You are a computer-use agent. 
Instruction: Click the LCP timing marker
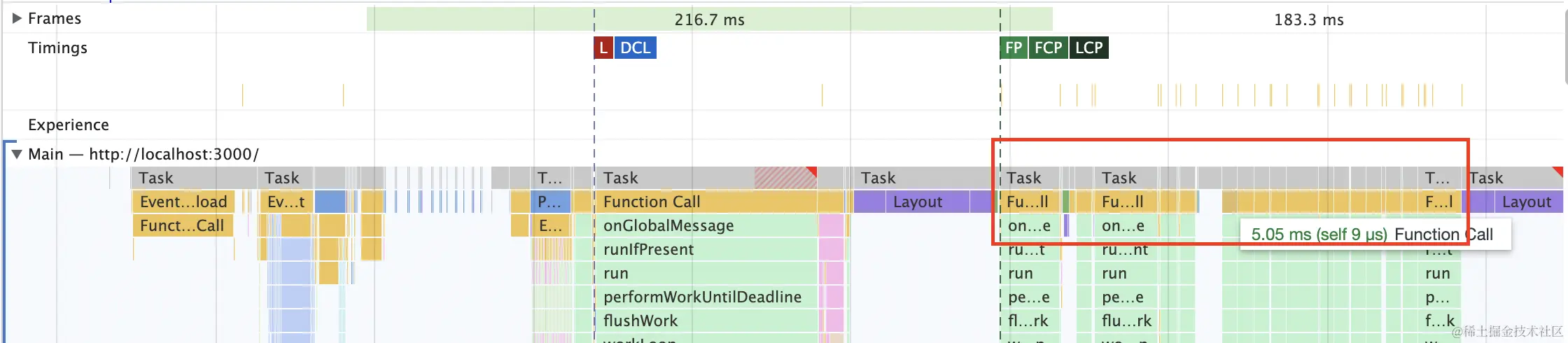click(x=1089, y=48)
